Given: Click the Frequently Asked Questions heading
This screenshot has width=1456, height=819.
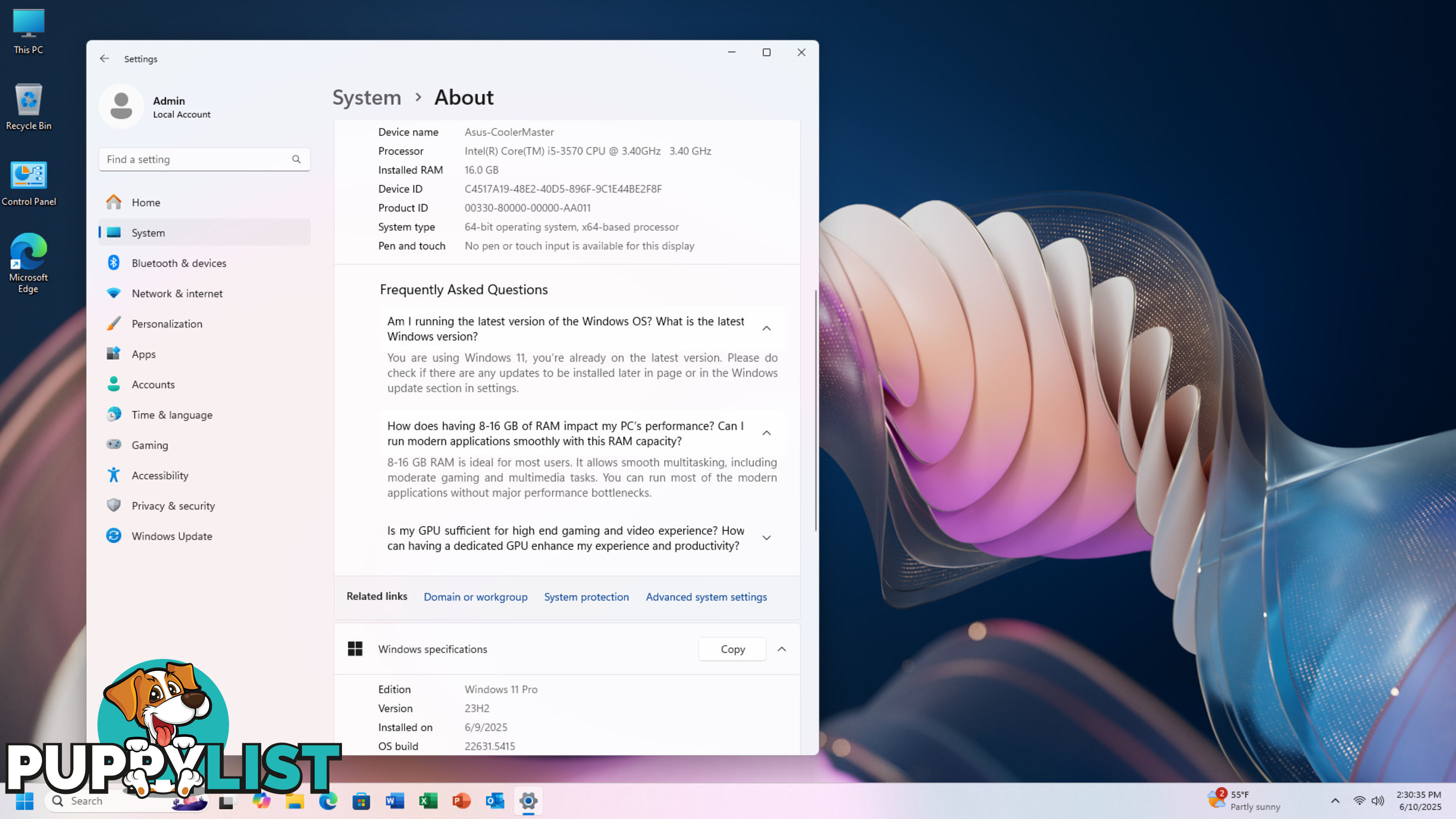Looking at the screenshot, I should pos(463,289).
